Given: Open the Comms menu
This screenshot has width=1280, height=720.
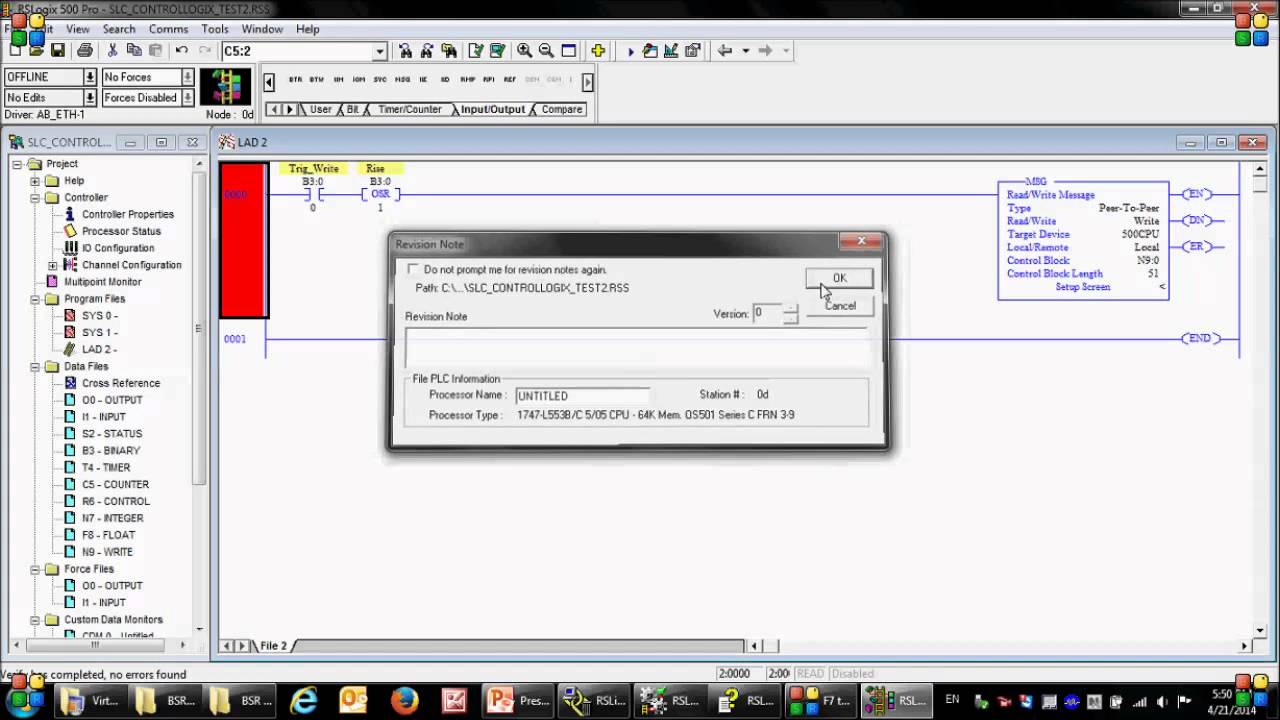Looking at the screenshot, I should (168, 29).
